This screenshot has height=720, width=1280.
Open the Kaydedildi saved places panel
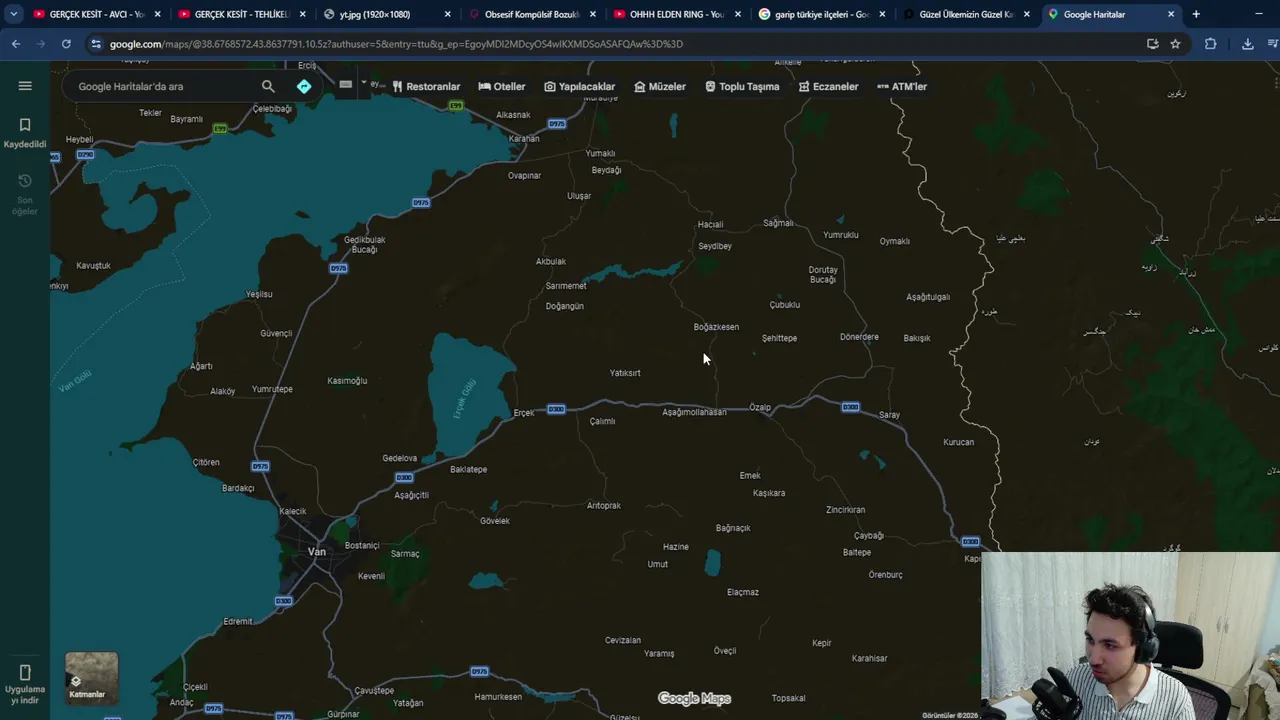tap(25, 132)
